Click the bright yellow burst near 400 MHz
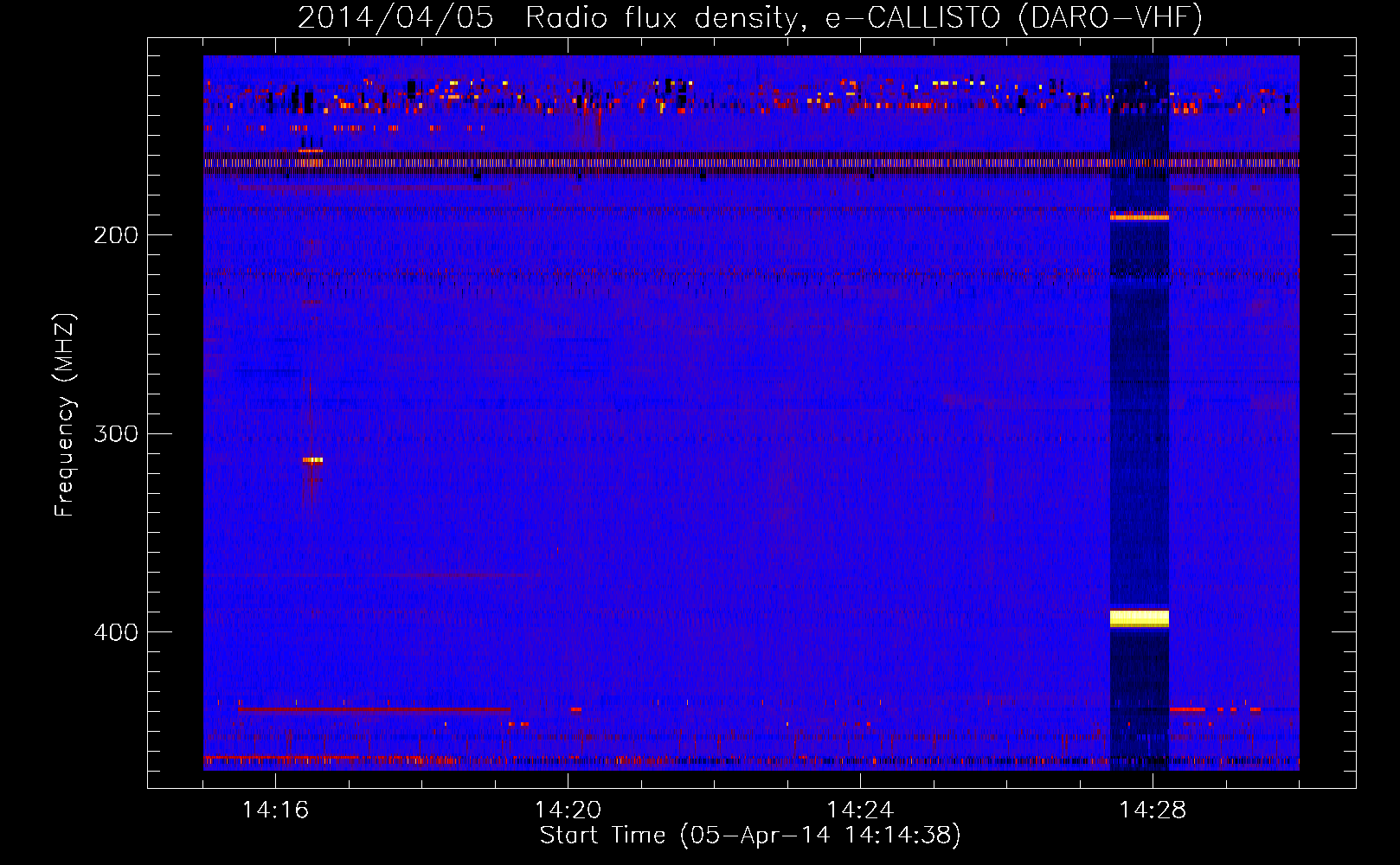Viewport: 1400px width, 865px height. (1140, 618)
